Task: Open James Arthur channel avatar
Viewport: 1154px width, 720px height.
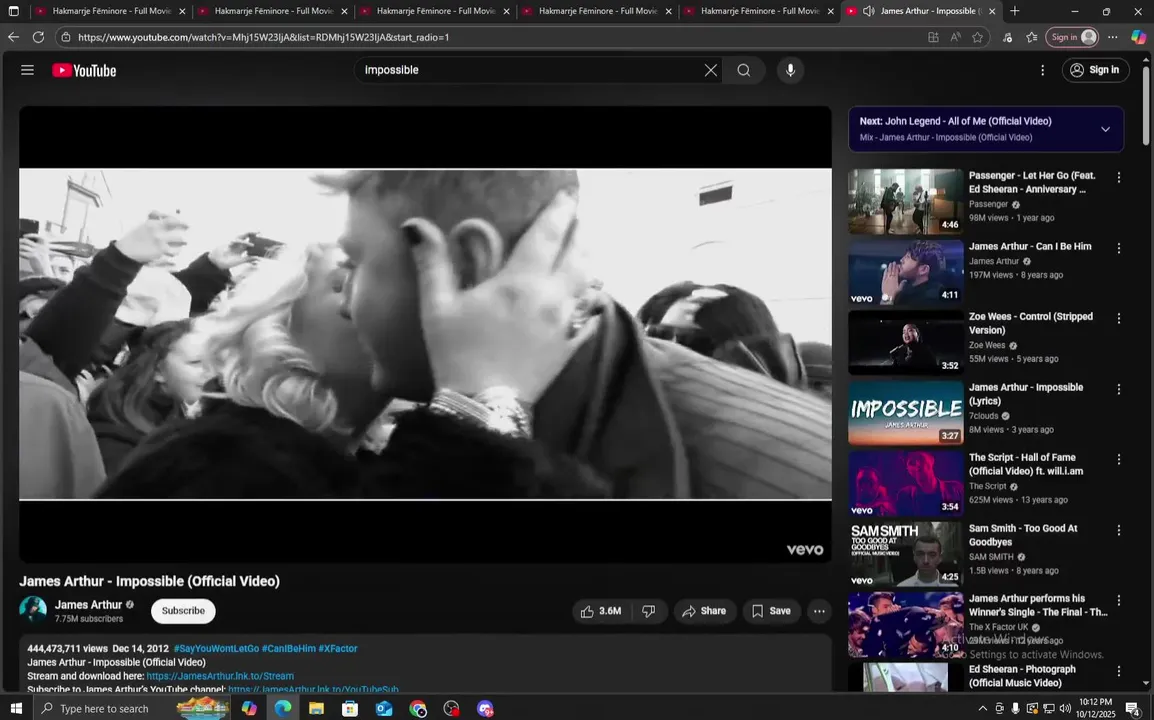Action: pos(32,610)
